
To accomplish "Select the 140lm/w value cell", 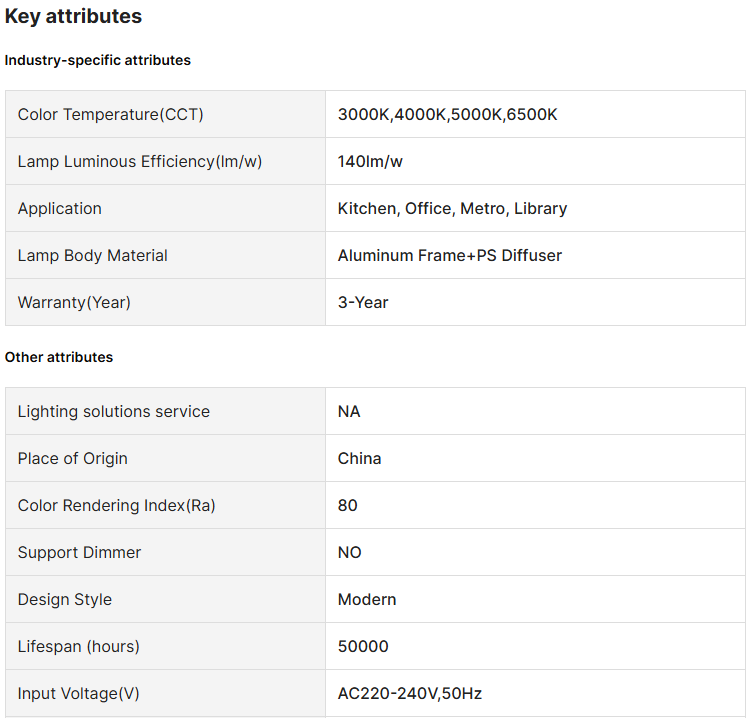I will tap(370, 162).
